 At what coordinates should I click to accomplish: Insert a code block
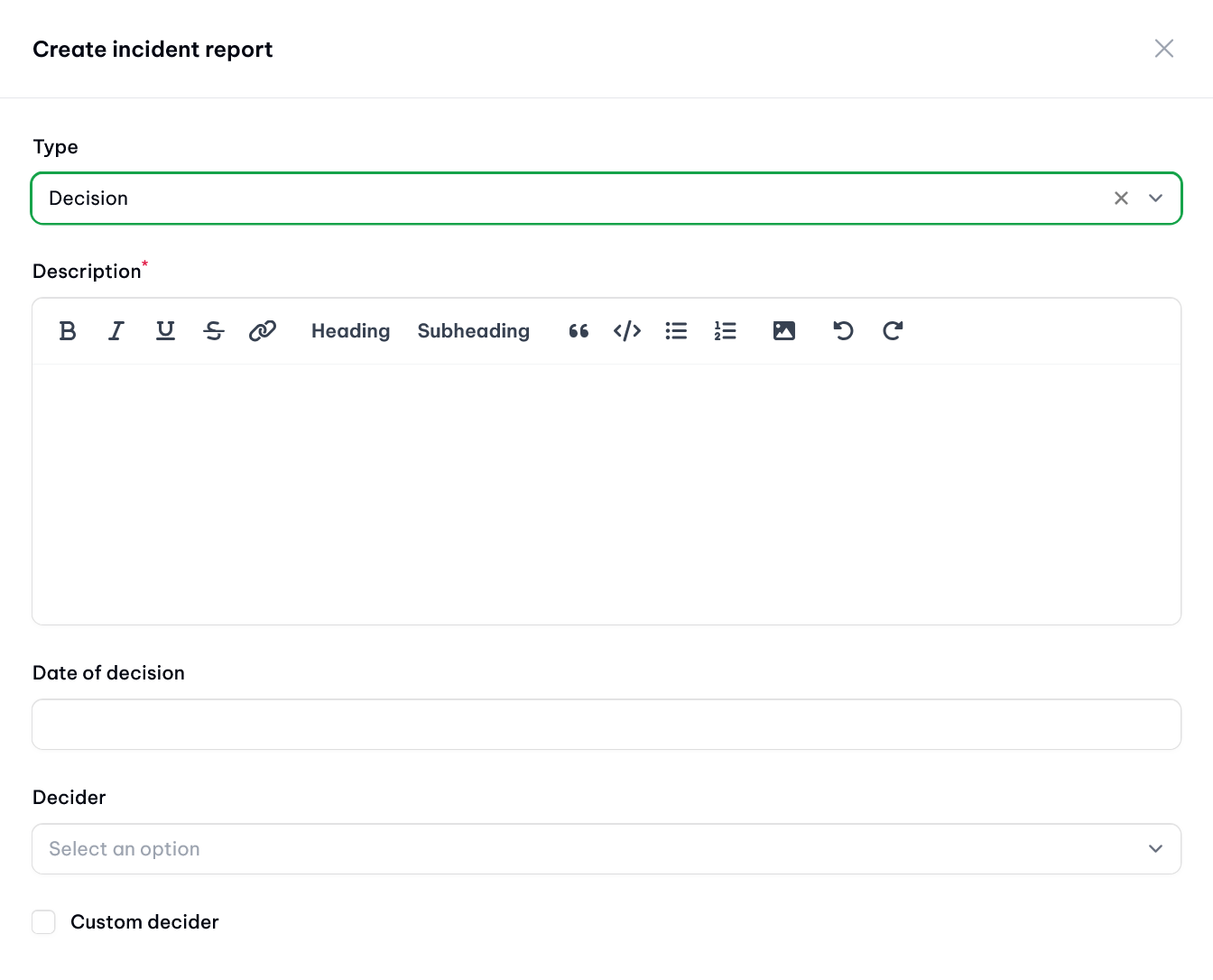[627, 331]
